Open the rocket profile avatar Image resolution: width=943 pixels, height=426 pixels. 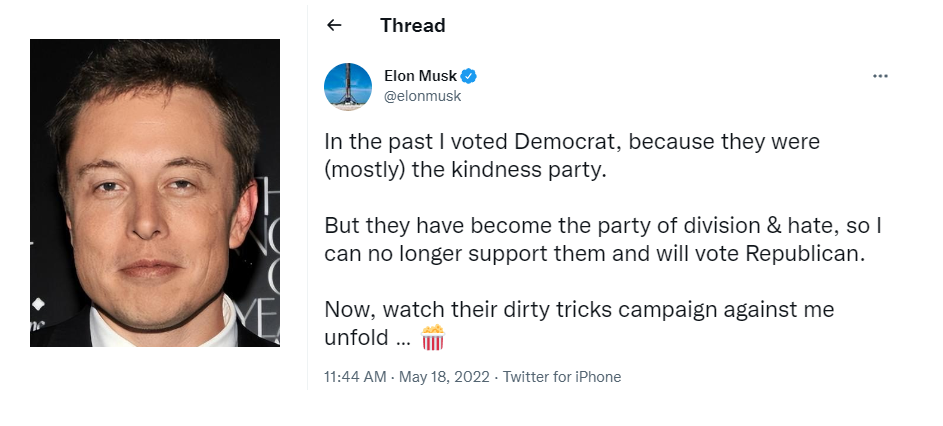coord(348,87)
